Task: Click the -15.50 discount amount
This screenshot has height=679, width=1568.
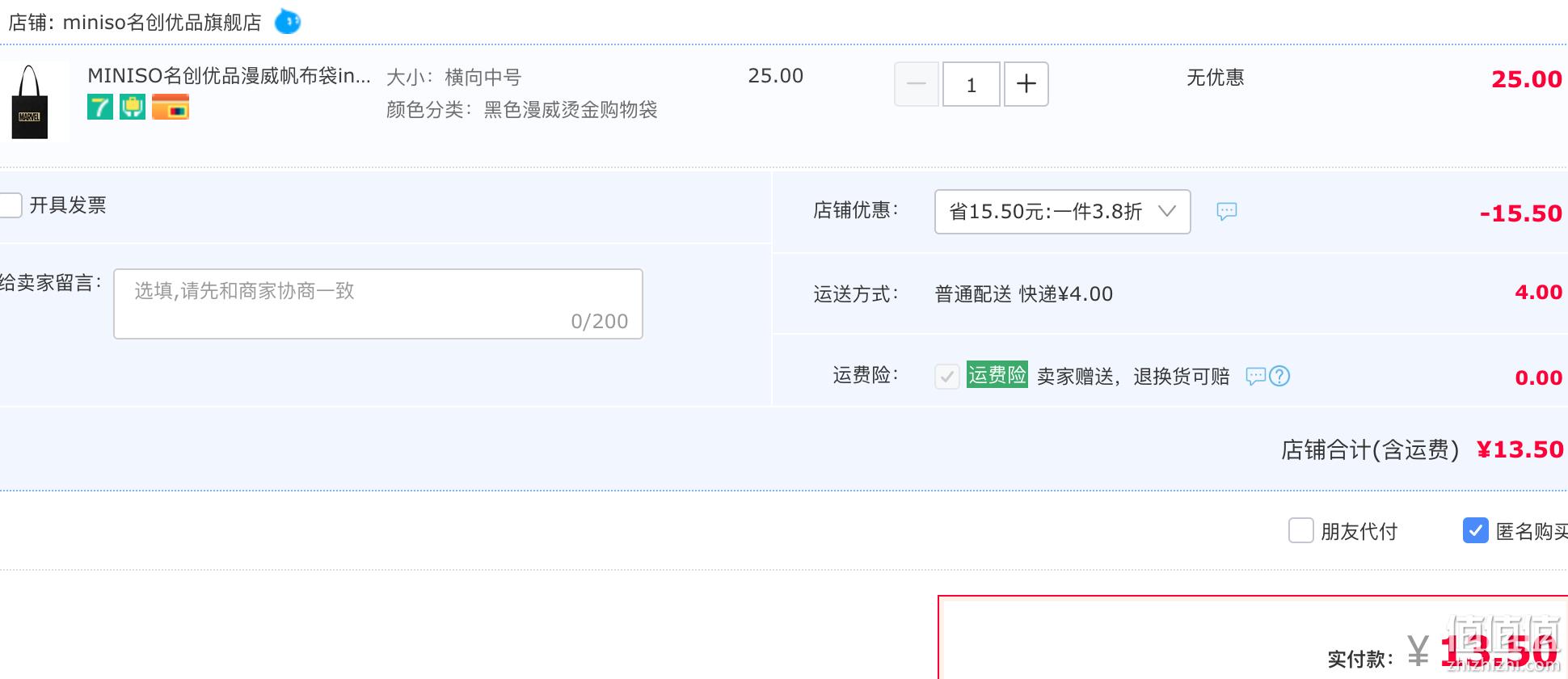Action: coord(1521,213)
